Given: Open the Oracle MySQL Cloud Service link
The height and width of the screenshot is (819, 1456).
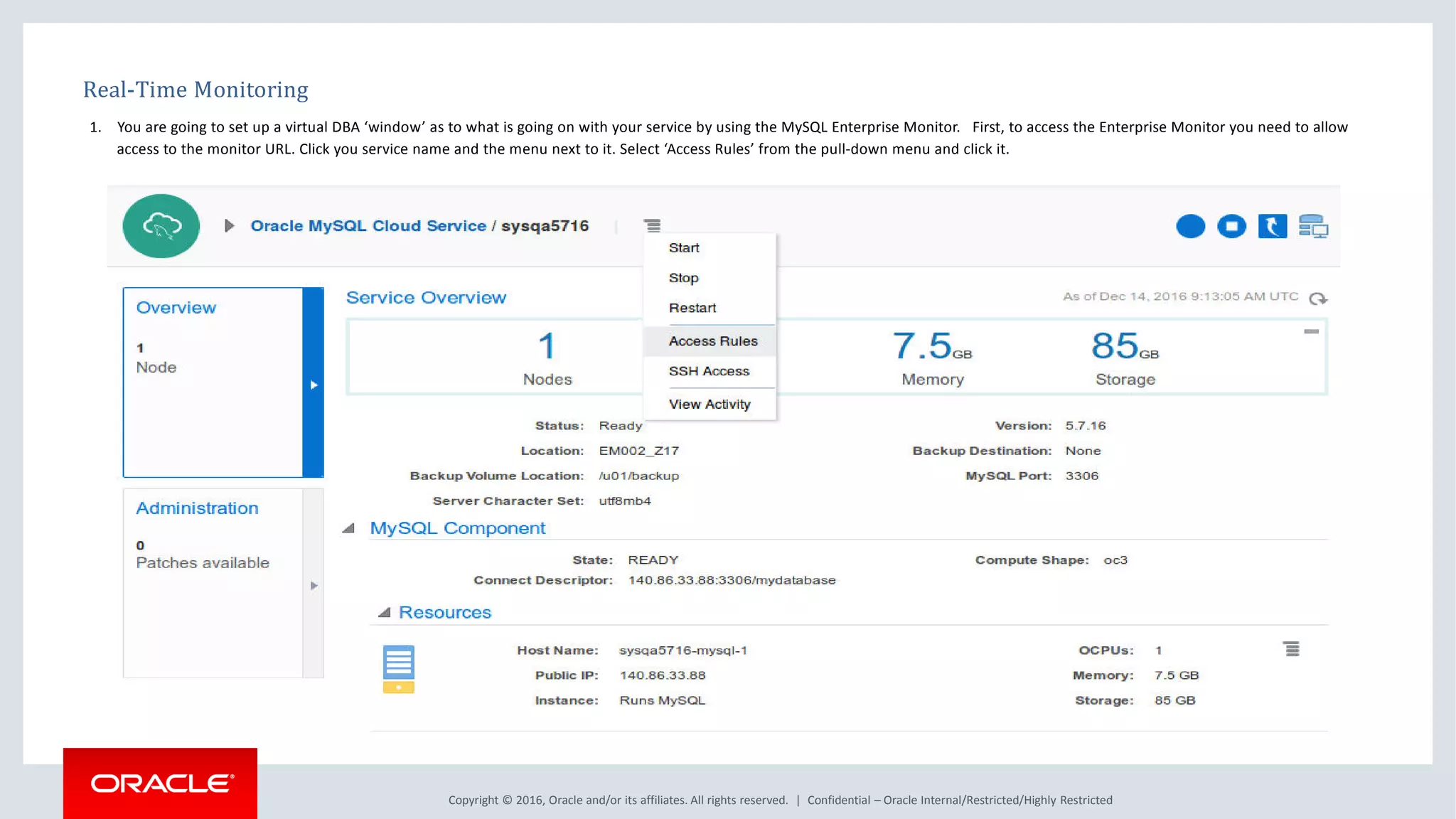Looking at the screenshot, I should [x=368, y=226].
